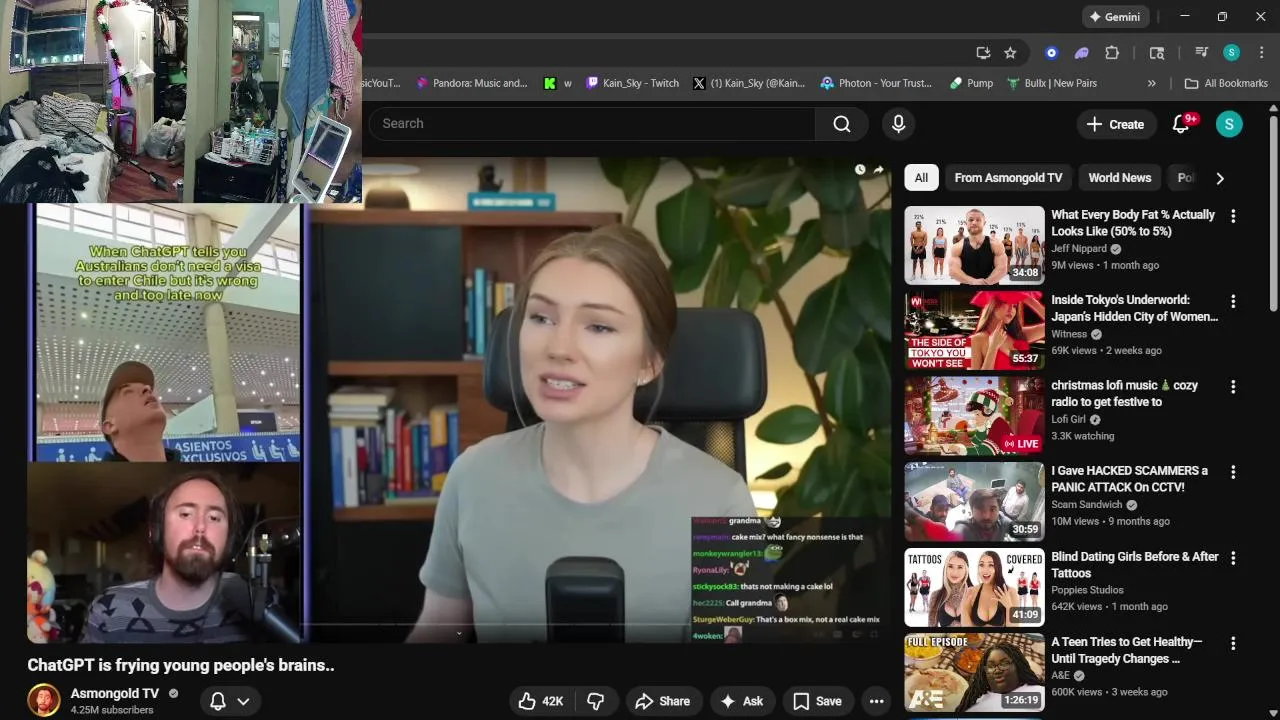Open title I Gave HACKED SCAMMERS a PANIC ATTACK

point(1129,479)
